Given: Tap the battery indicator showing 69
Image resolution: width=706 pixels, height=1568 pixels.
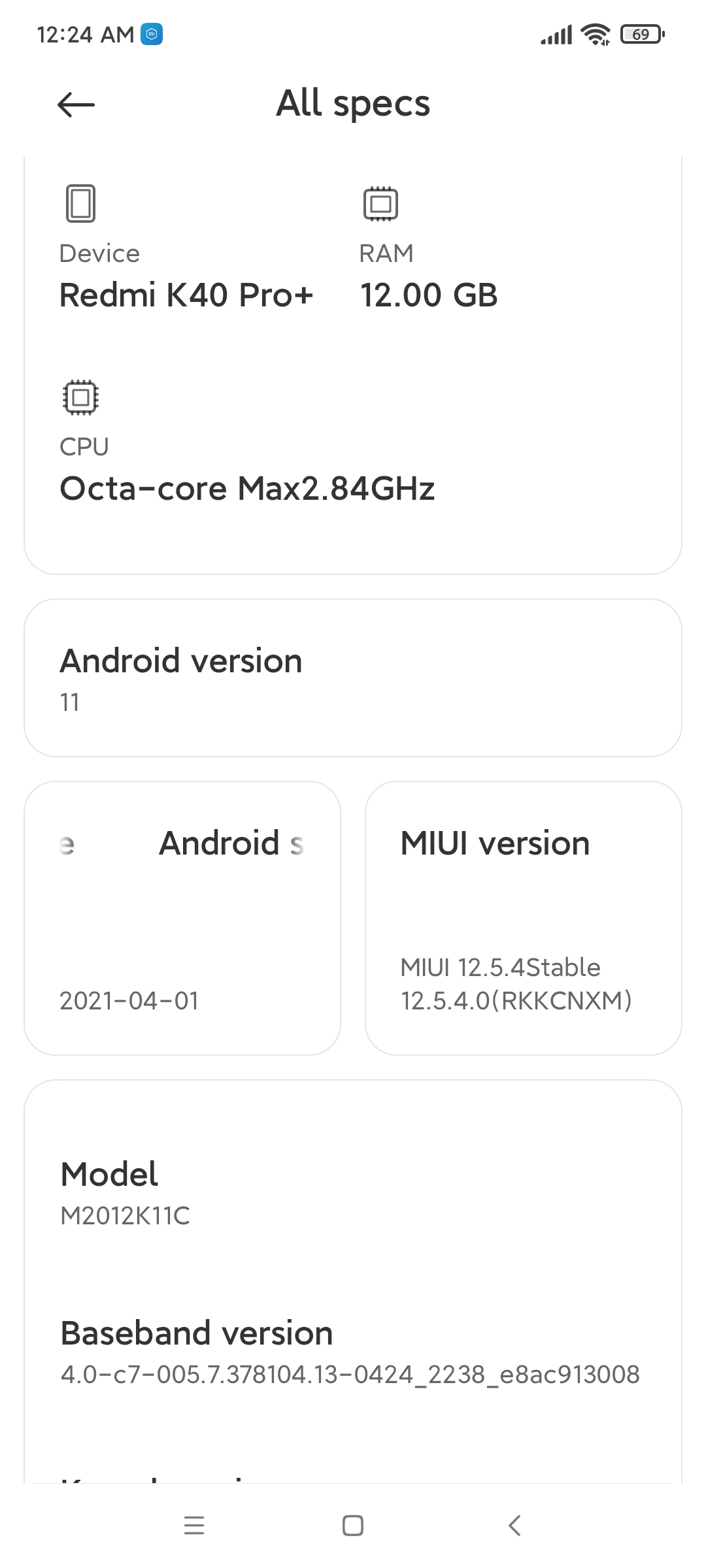Looking at the screenshot, I should (x=643, y=34).
